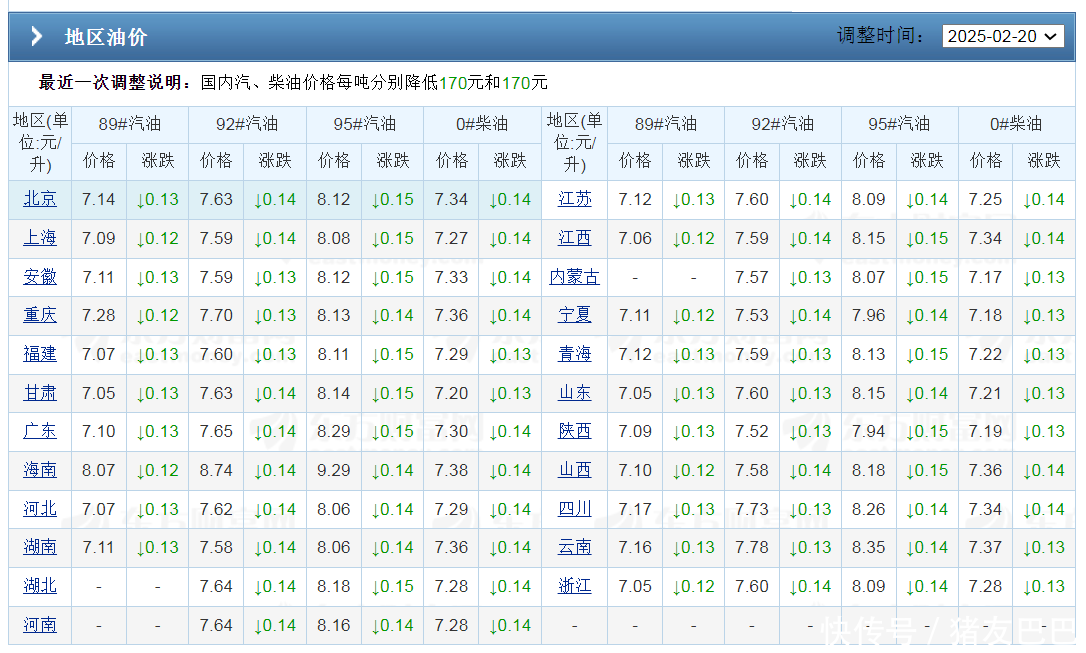The height and width of the screenshot is (653, 1086).
Task: Click the 上海 region link
Action: click(x=40, y=238)
